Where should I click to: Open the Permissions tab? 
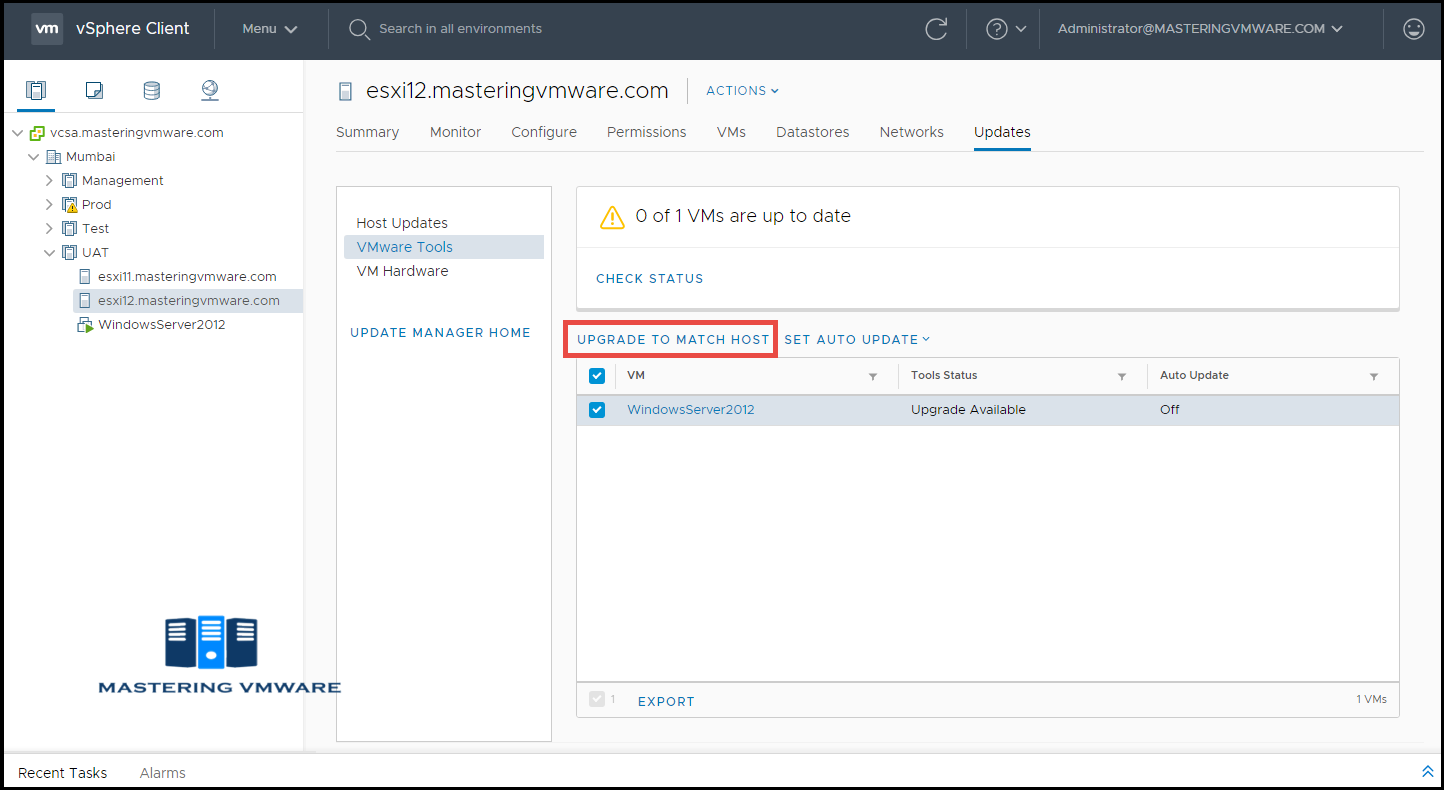point(646,132)
